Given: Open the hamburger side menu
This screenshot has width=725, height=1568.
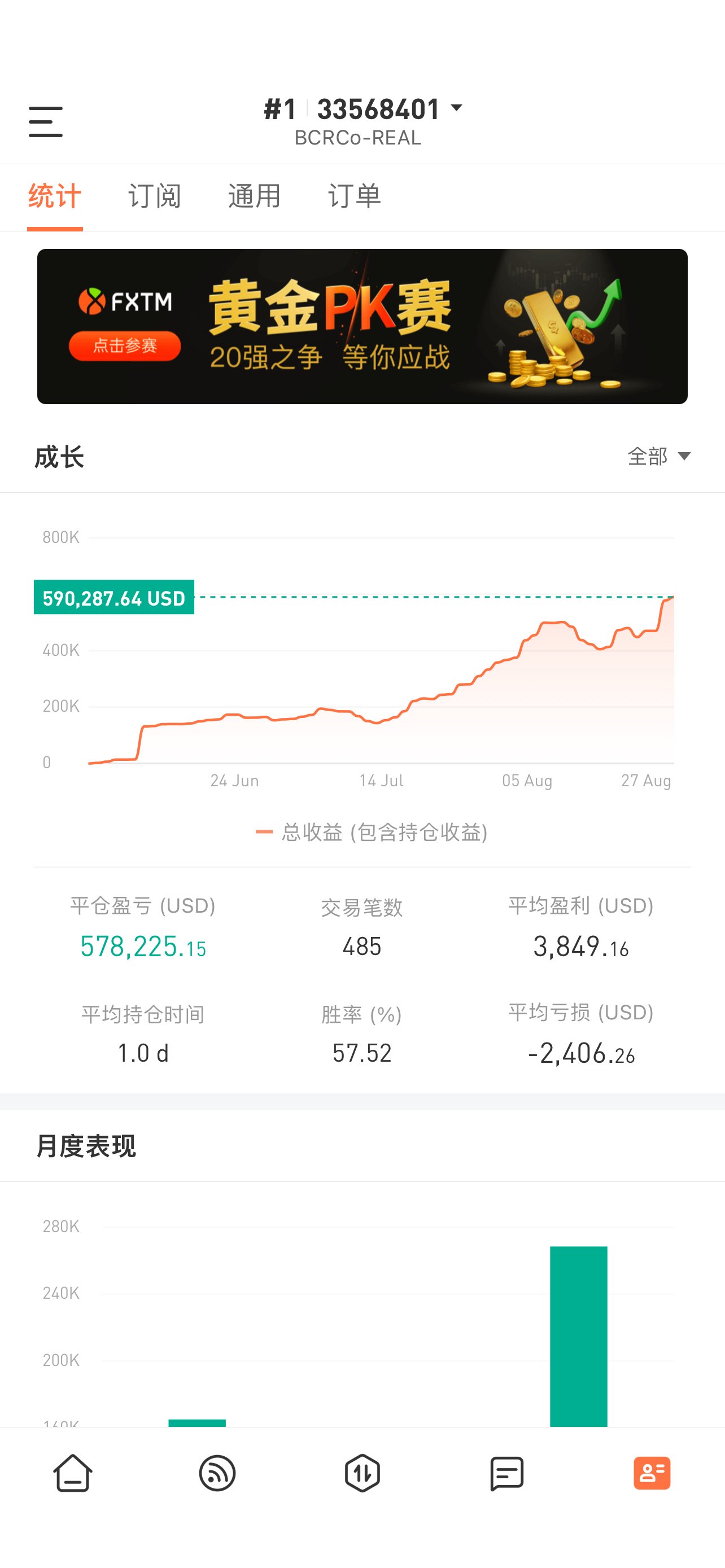Looking at the screenshot, I should click(46, 122).
